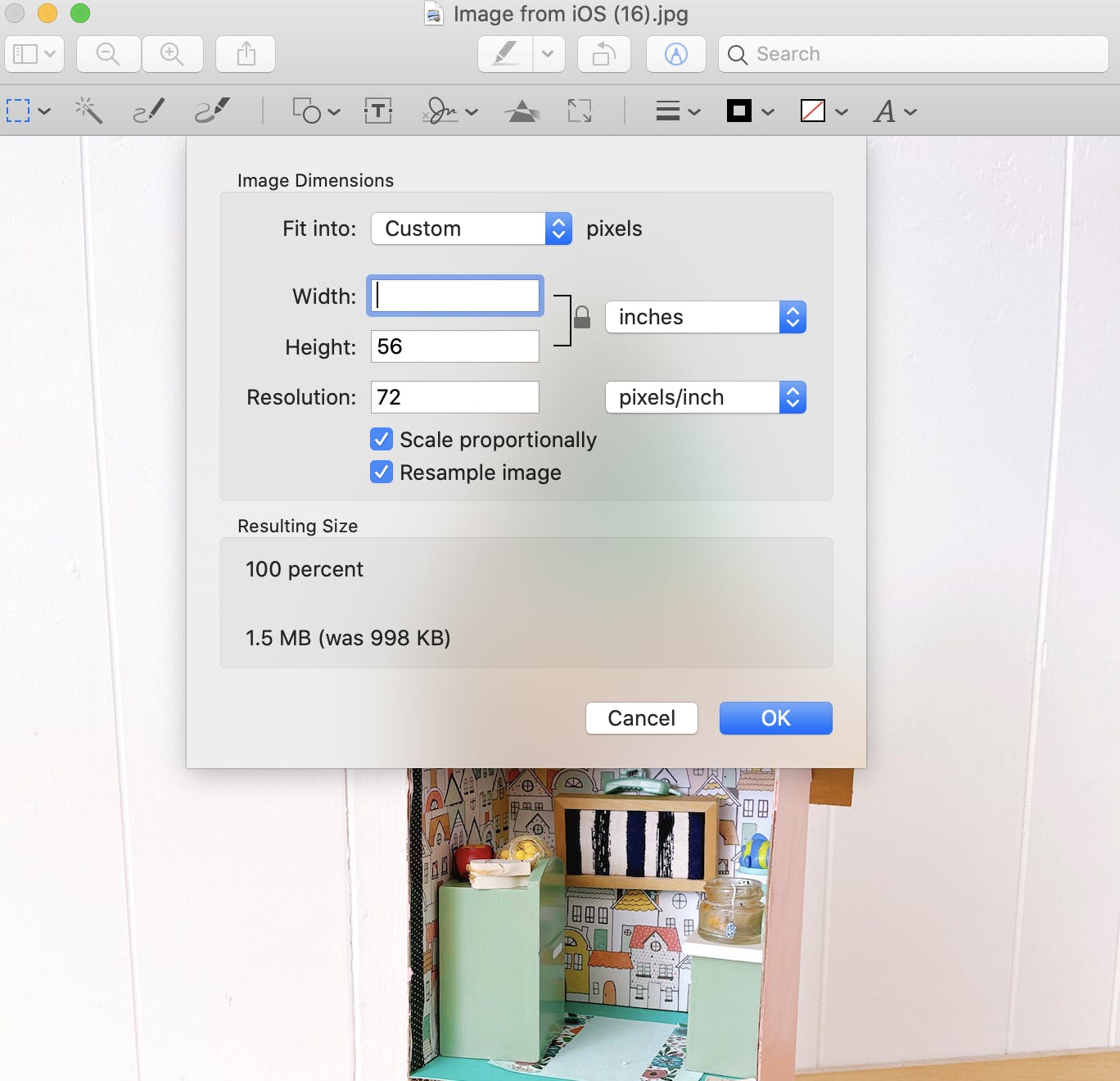Choose the Sketch tool
The image size is (1120, 1081).
pyautogui.click(x=147, y=111)
